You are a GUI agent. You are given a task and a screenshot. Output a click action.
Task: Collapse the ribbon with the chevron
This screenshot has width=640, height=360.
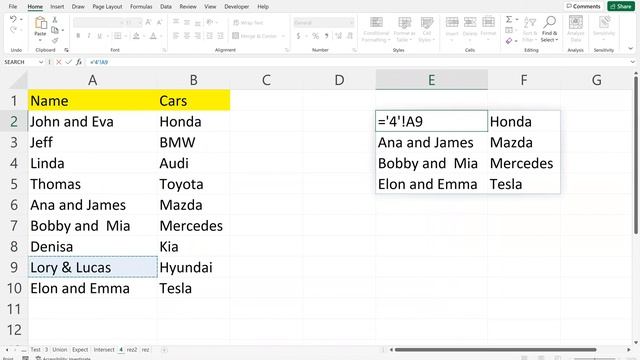tap(631, 49)
